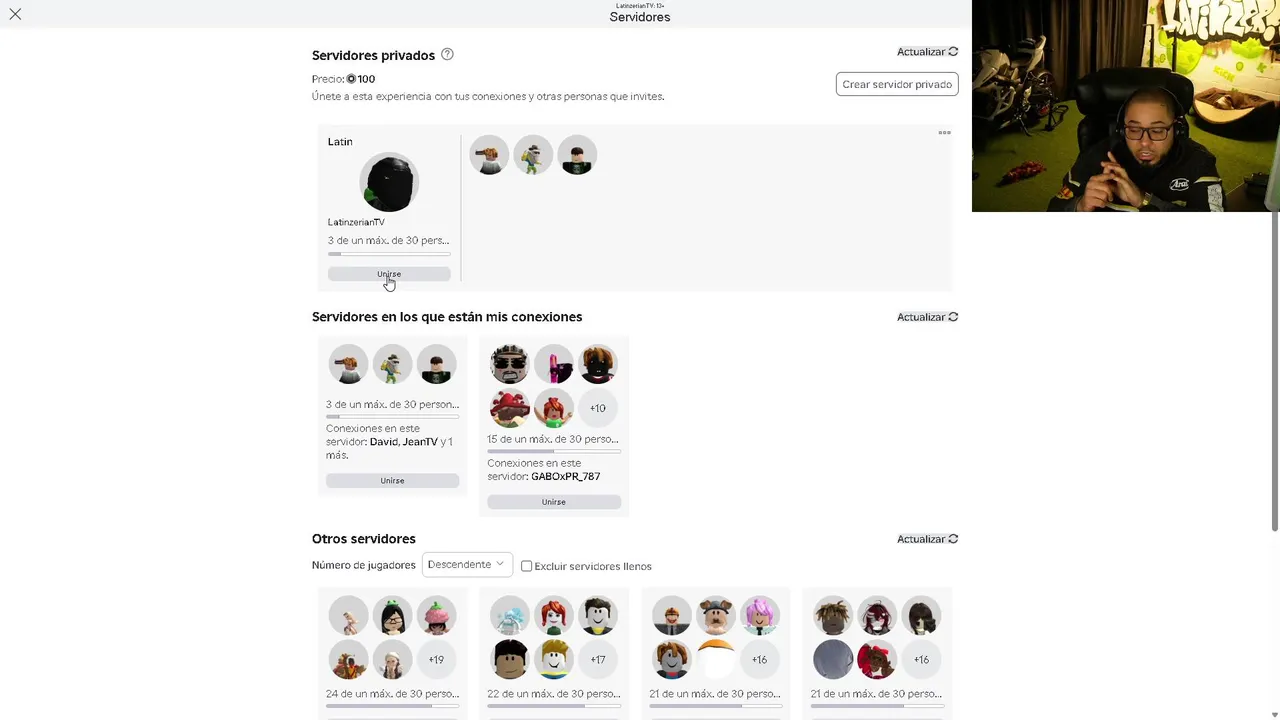Select the +10 players bubble
This screenshot has height=720, width=1280.
(x=597, y=408)
